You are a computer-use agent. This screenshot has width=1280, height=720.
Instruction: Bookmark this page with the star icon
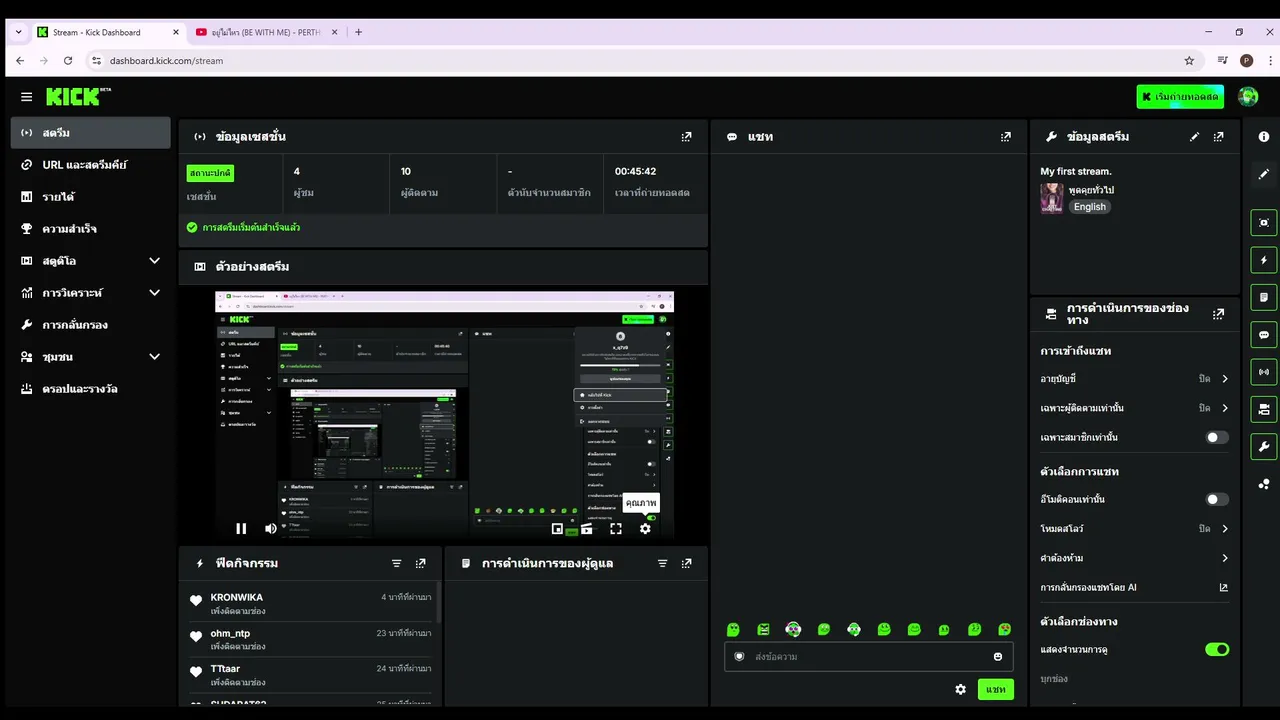click(1189, 61)
